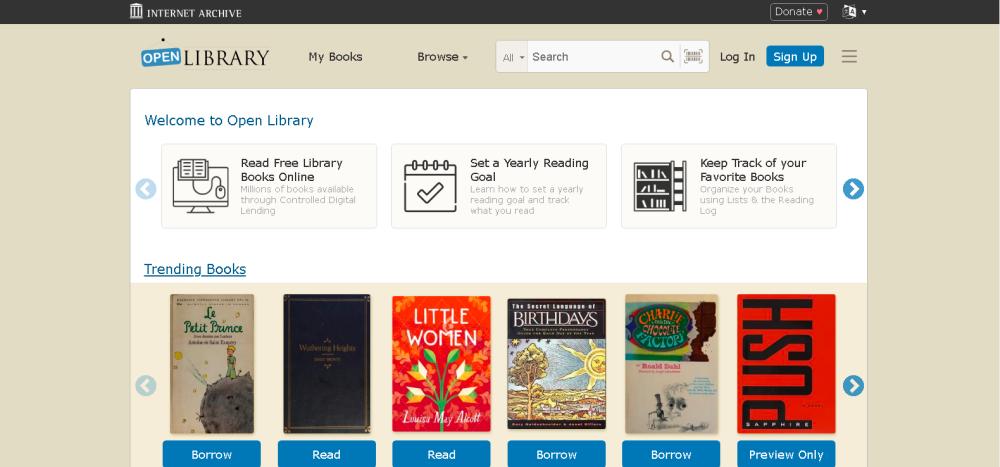Open the barcode scanner icon
This screenshot has width=1000, height=467.
coord(693,57)
